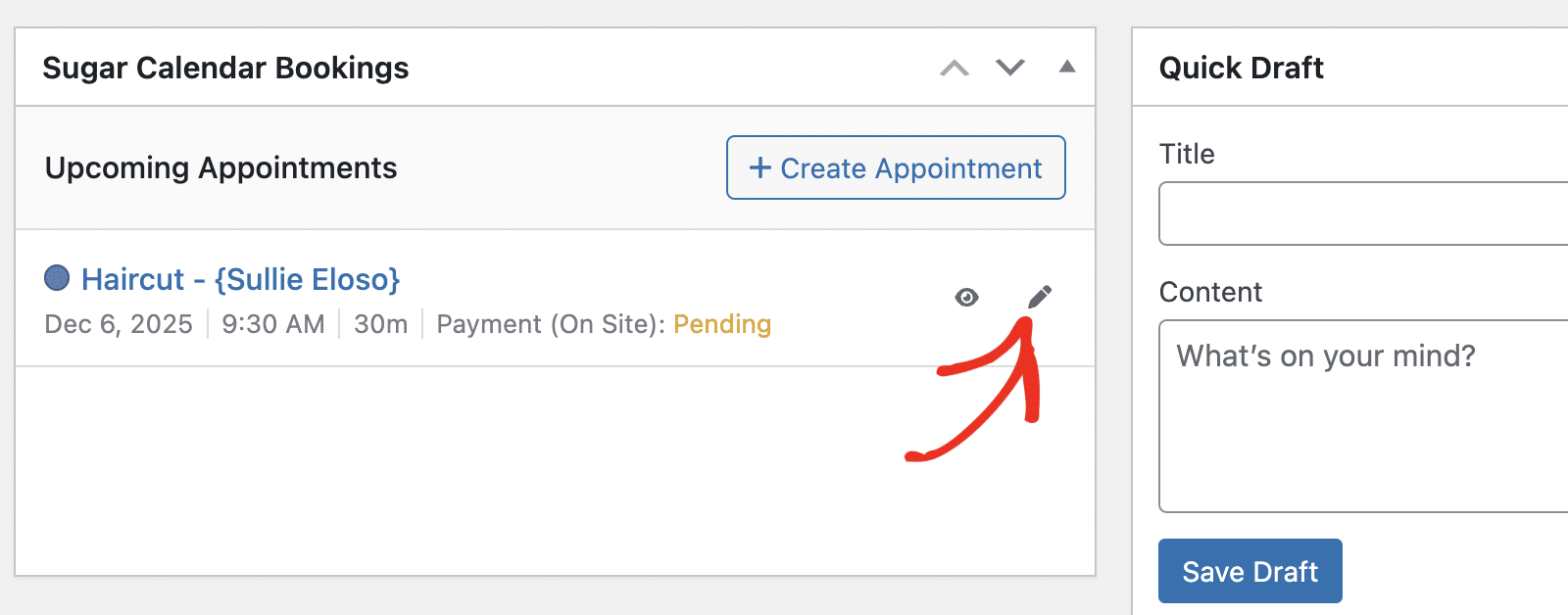Open the Haircut - {Sullie Eloso} appointment link
The height and width of the screenshot is (615, 1568).
(240, 279)
